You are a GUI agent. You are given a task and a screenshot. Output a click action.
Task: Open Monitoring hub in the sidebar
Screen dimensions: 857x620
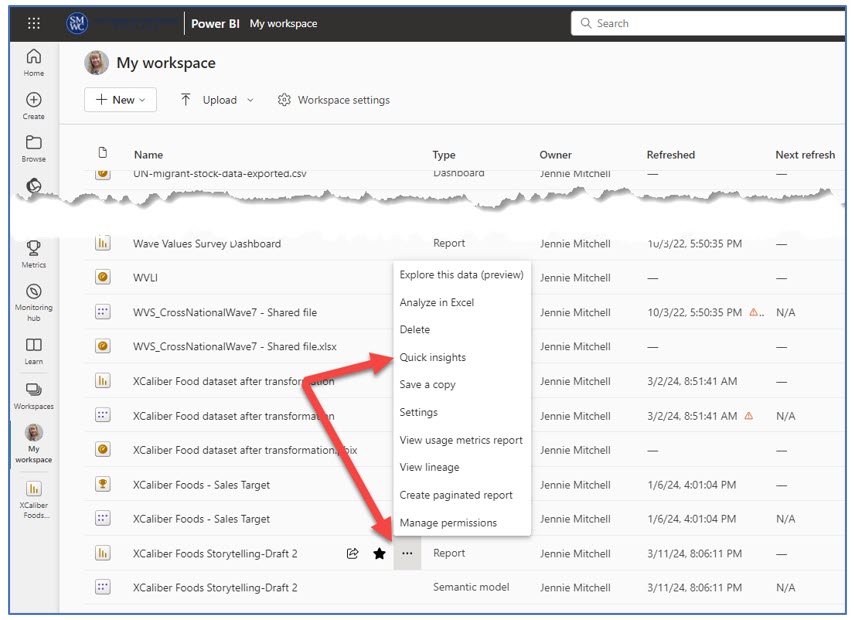click(34, 302)
